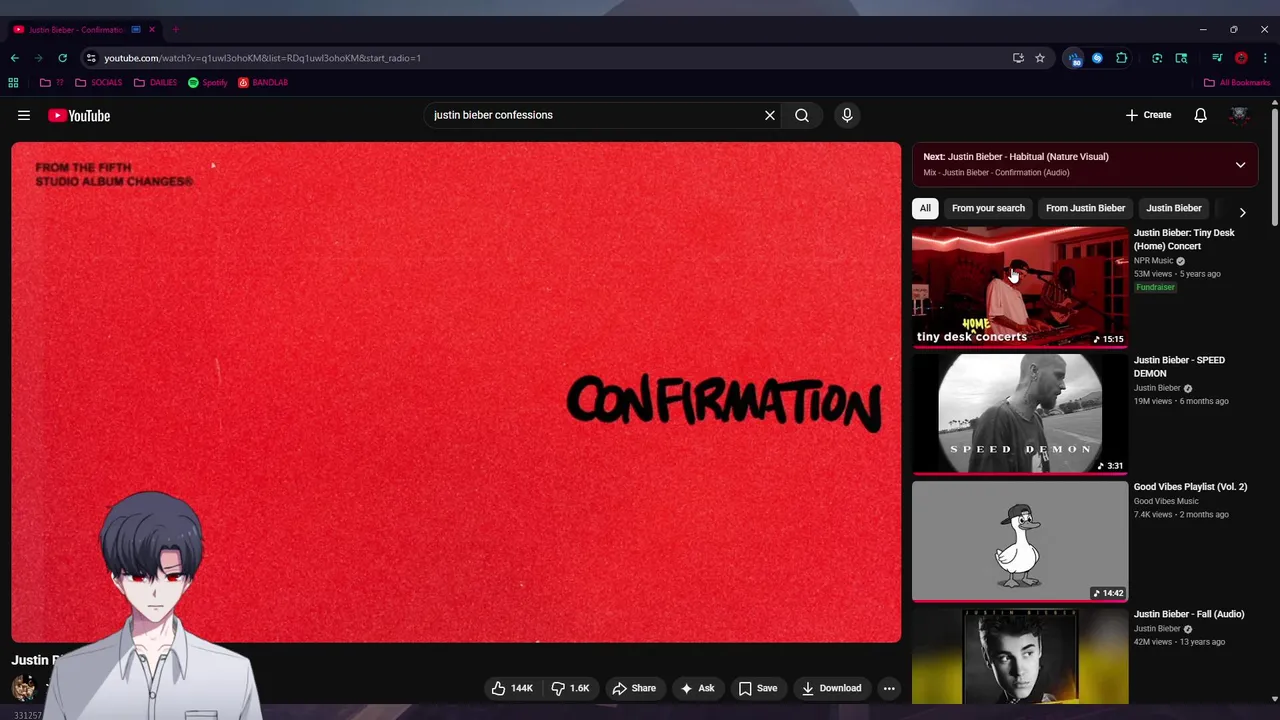Visit the Good Vibes Music channel
Screen dimensions: 1280x720
tap(1166, 501)
